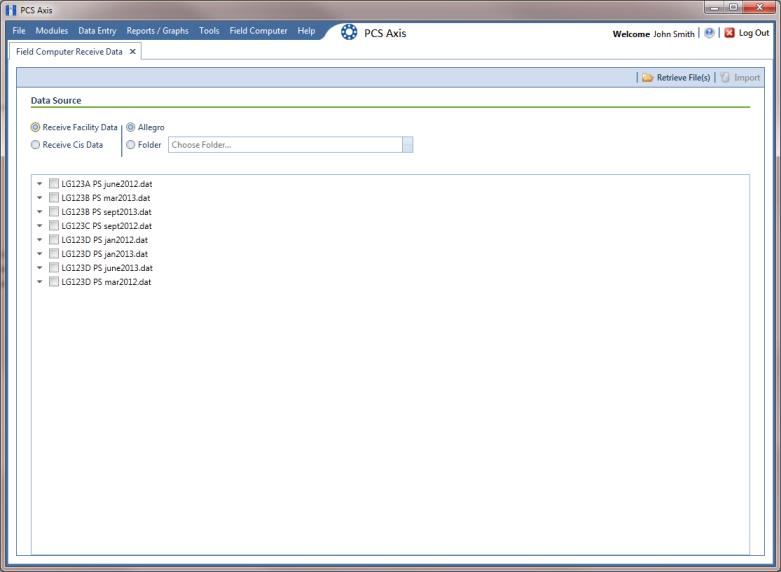Expand the LG123A PS june2012.dat node
Screen dimensions: 781x572
click(39, 184)
